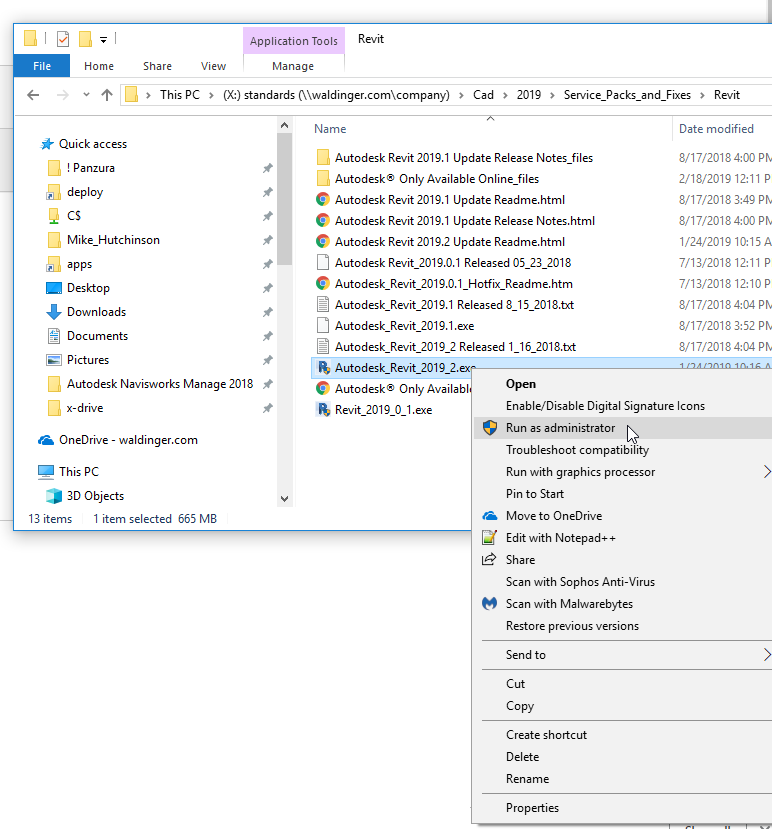Click Chrome icon of 2019.2 Update Readme.html
772x829 pixels.
click(323, 242)
